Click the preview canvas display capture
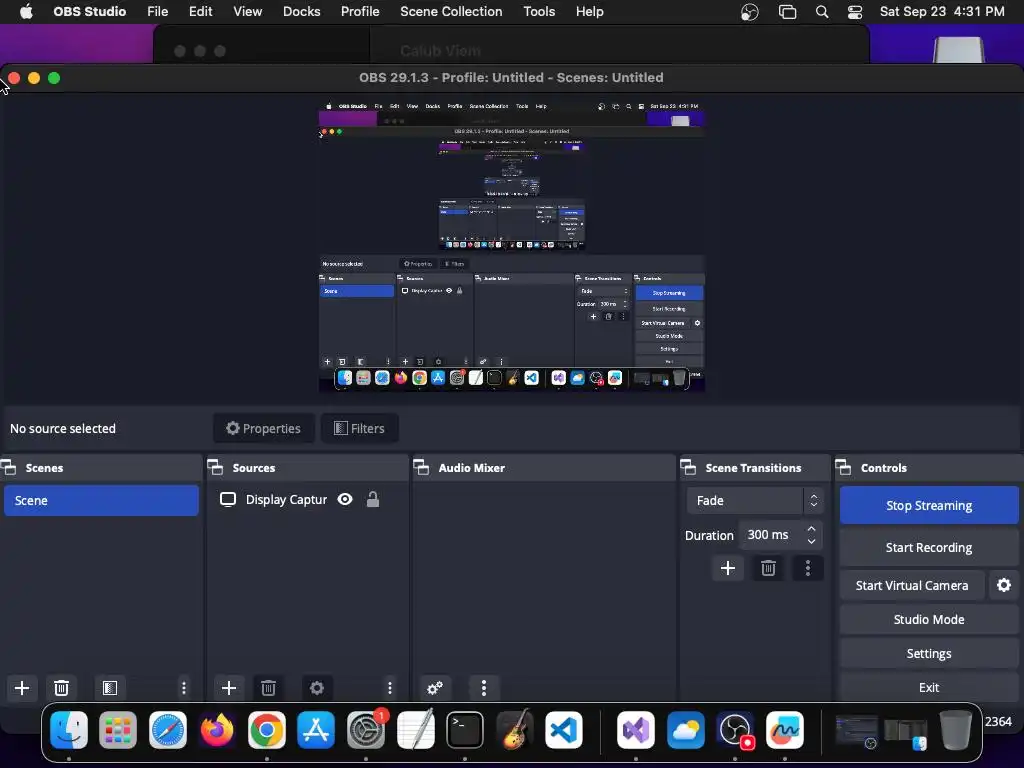 (511, 246)
